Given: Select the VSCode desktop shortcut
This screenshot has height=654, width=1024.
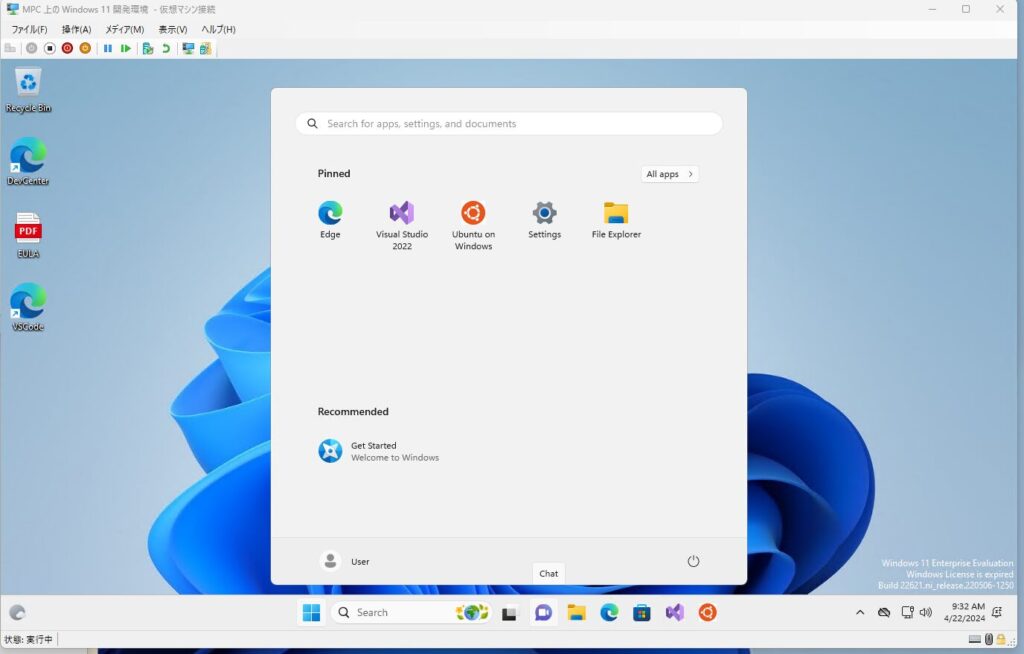Looking at the screenshot, I should pyautogui.click(x=28, y=308).
